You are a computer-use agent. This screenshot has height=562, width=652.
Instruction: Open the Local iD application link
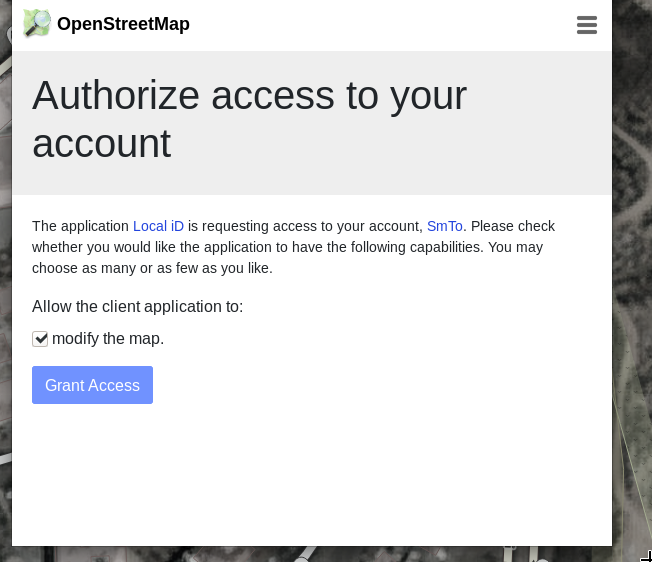pyautogui.click(x=158, y=226)
